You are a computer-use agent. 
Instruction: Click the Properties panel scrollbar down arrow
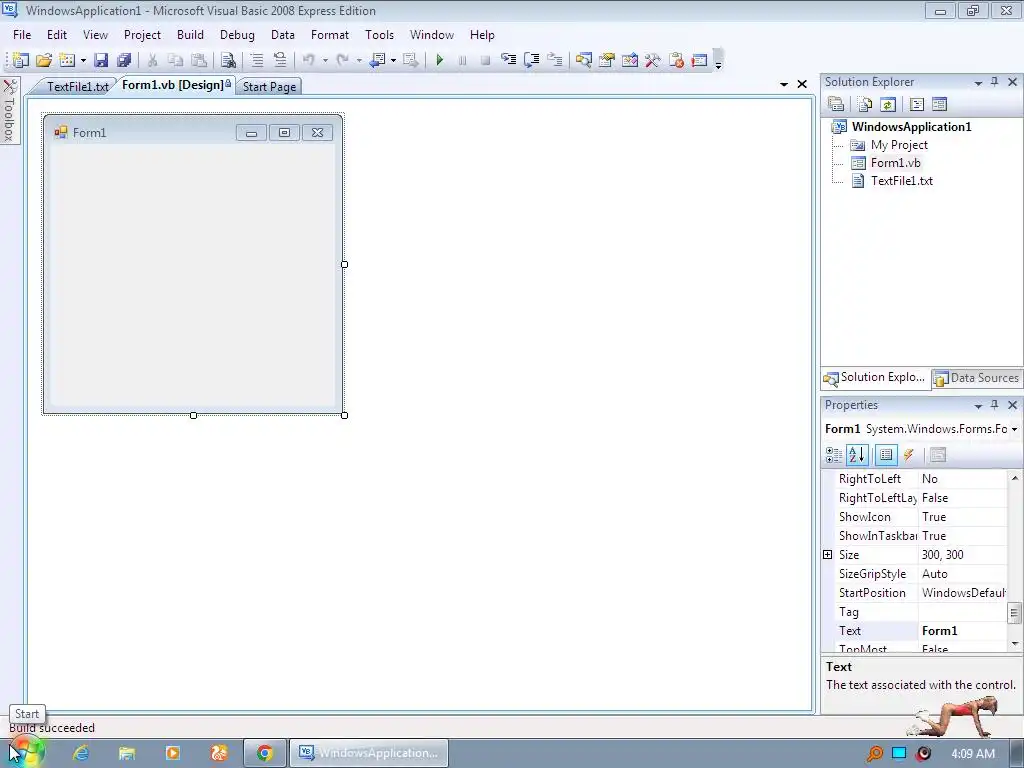pos(1014,644)
